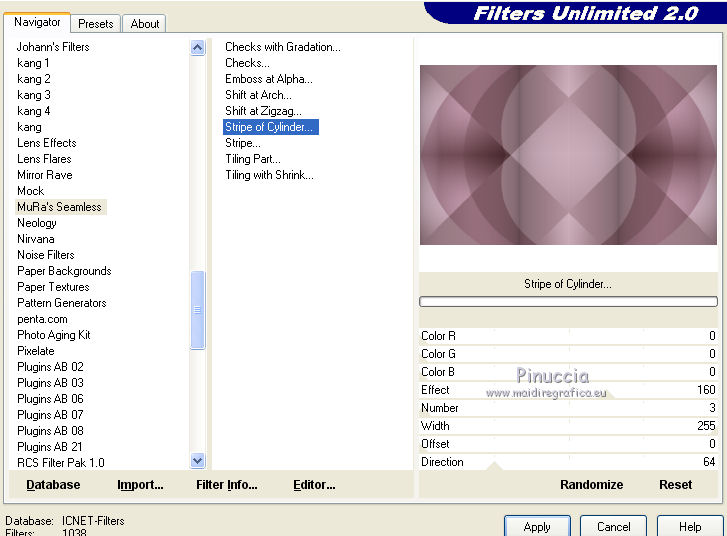Adjust the Offset slider
This screenshot has width=727, height=536.
568,444
